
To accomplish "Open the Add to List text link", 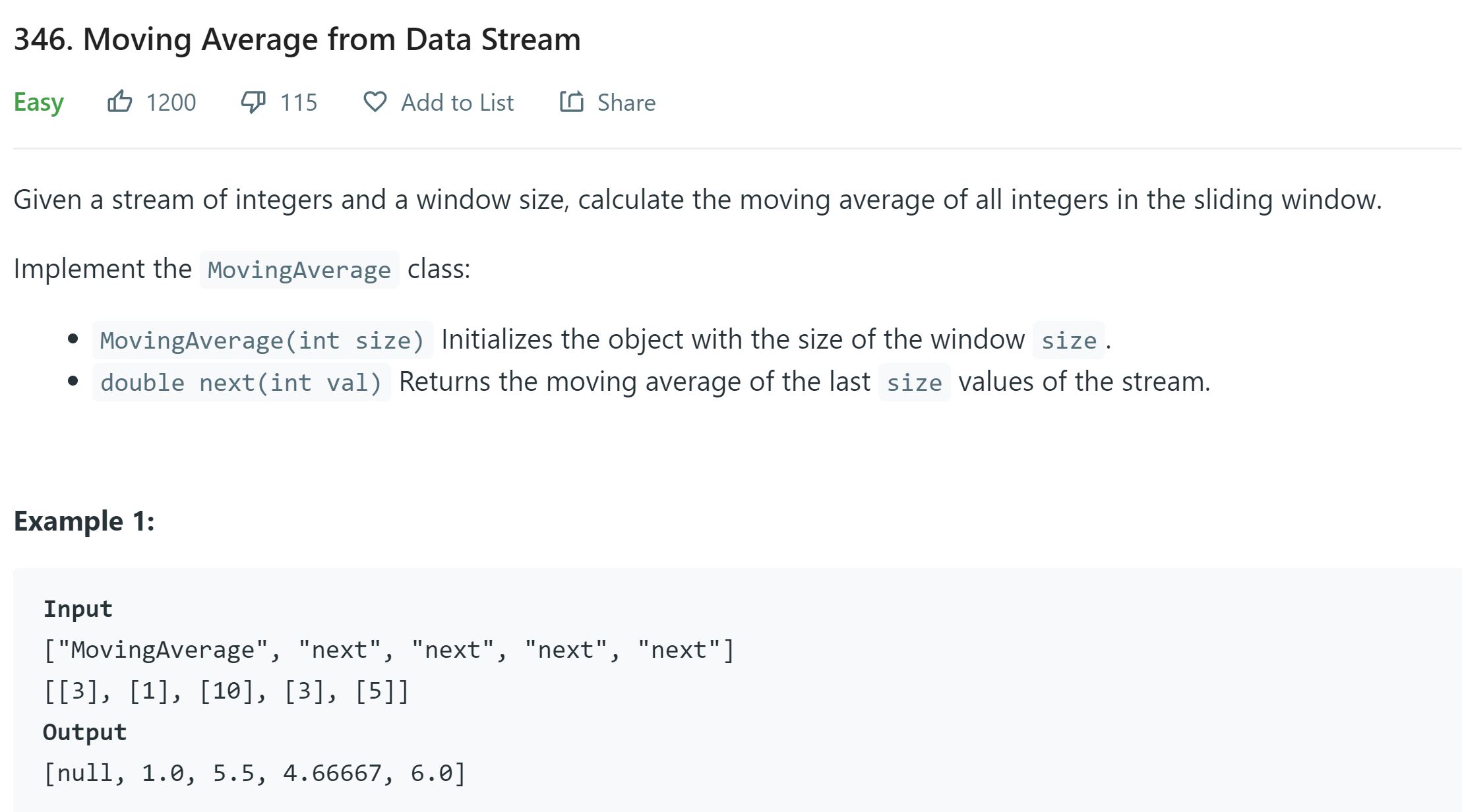I will pos(457,103).
